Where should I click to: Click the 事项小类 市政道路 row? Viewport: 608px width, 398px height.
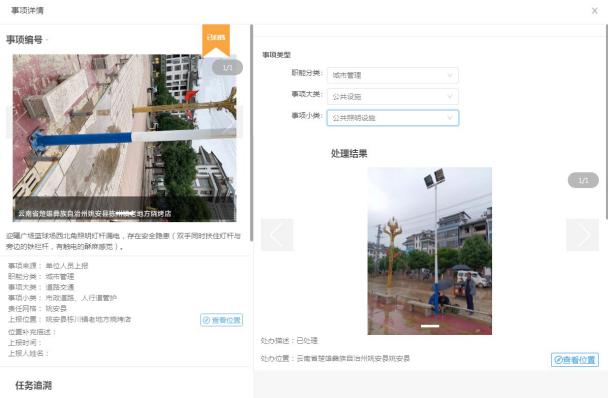coord(62,298)
